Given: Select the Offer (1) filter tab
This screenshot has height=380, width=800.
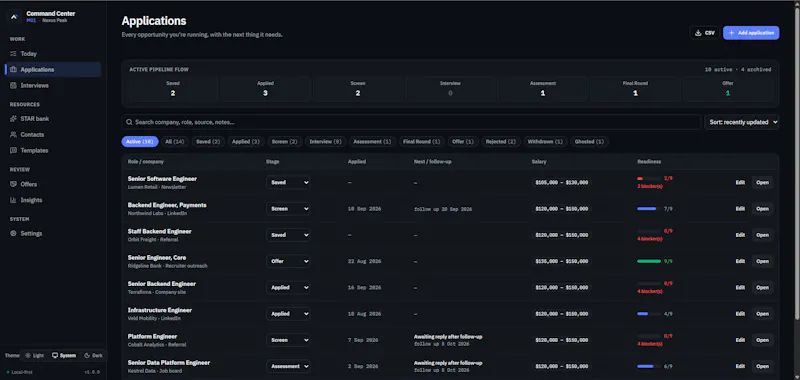Looking at the screenshot, I should tap(463, 142).
